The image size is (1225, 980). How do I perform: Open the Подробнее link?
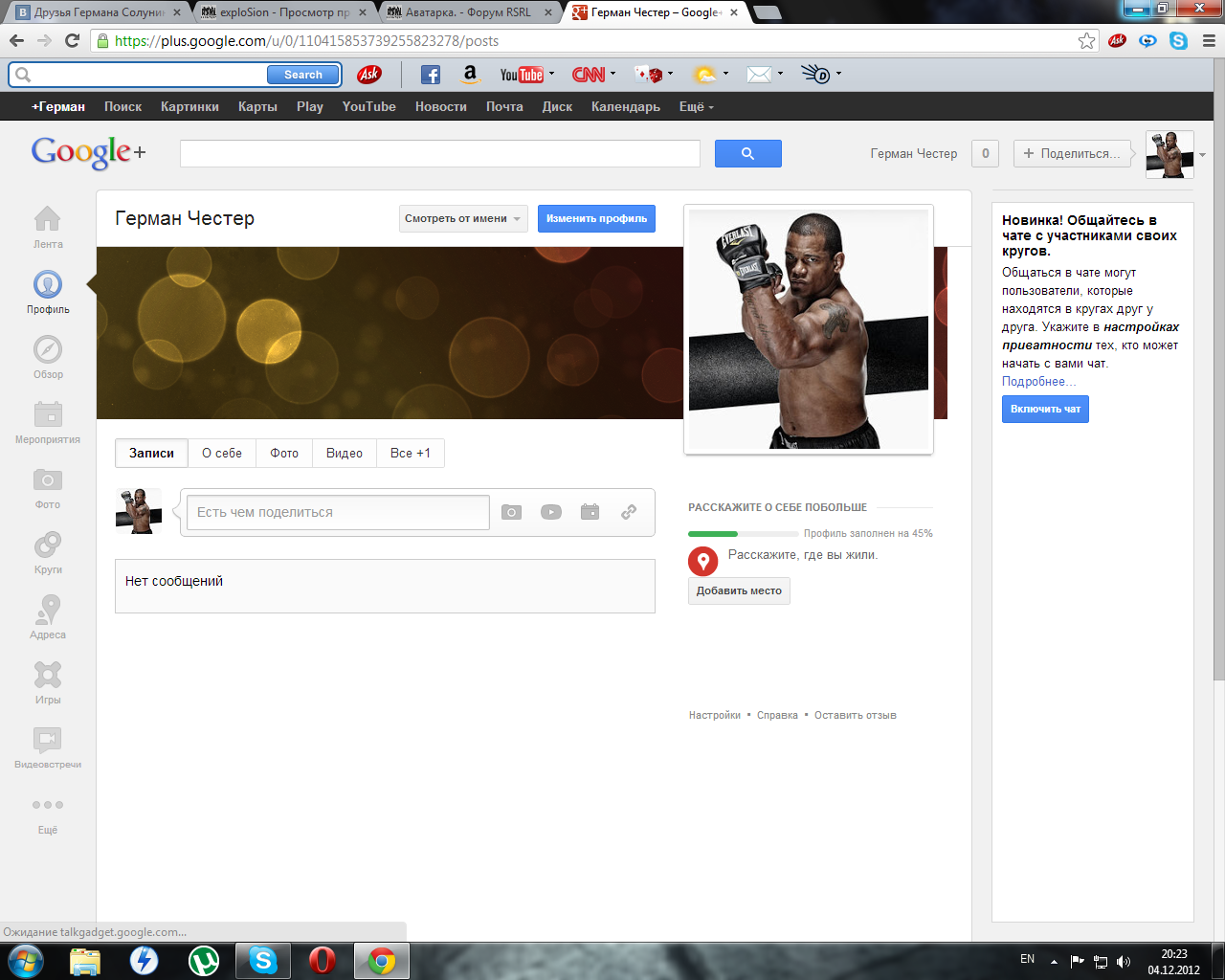[x=1038, y=381]
